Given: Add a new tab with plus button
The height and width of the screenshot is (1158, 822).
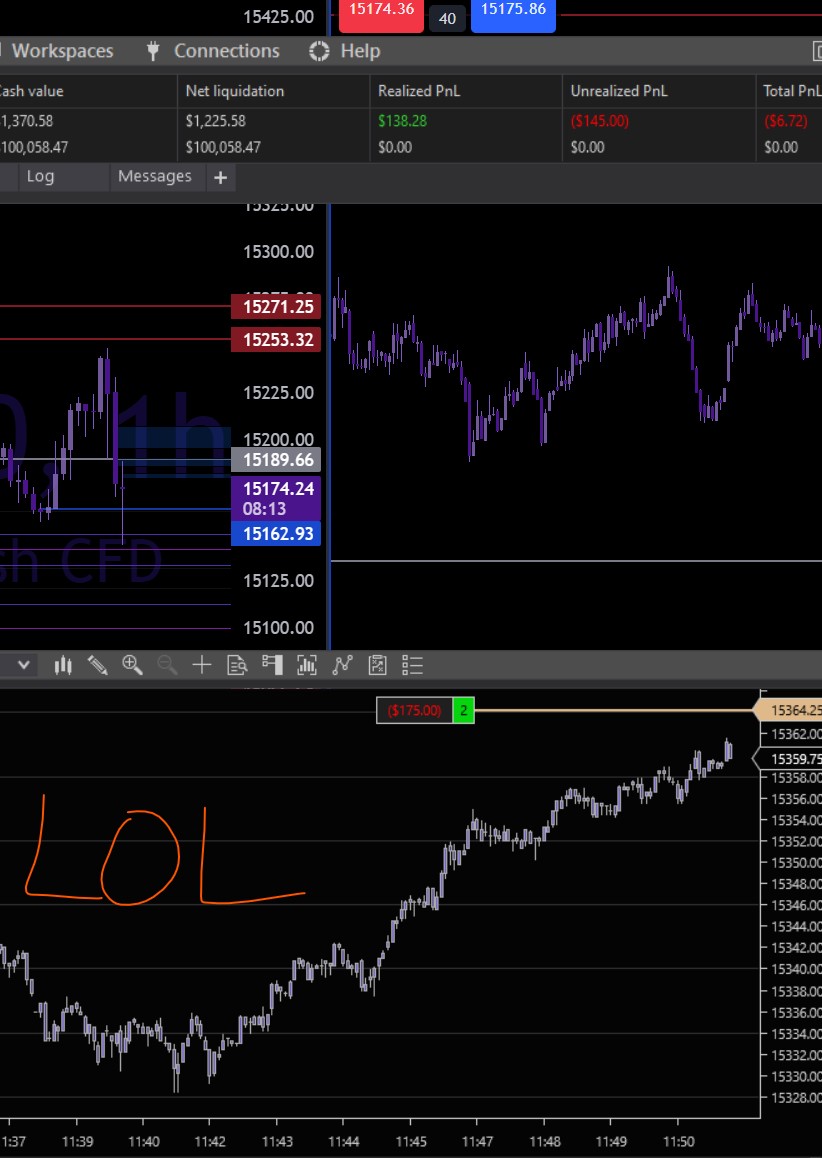Looking at the screenshot, I should point(220,177).
